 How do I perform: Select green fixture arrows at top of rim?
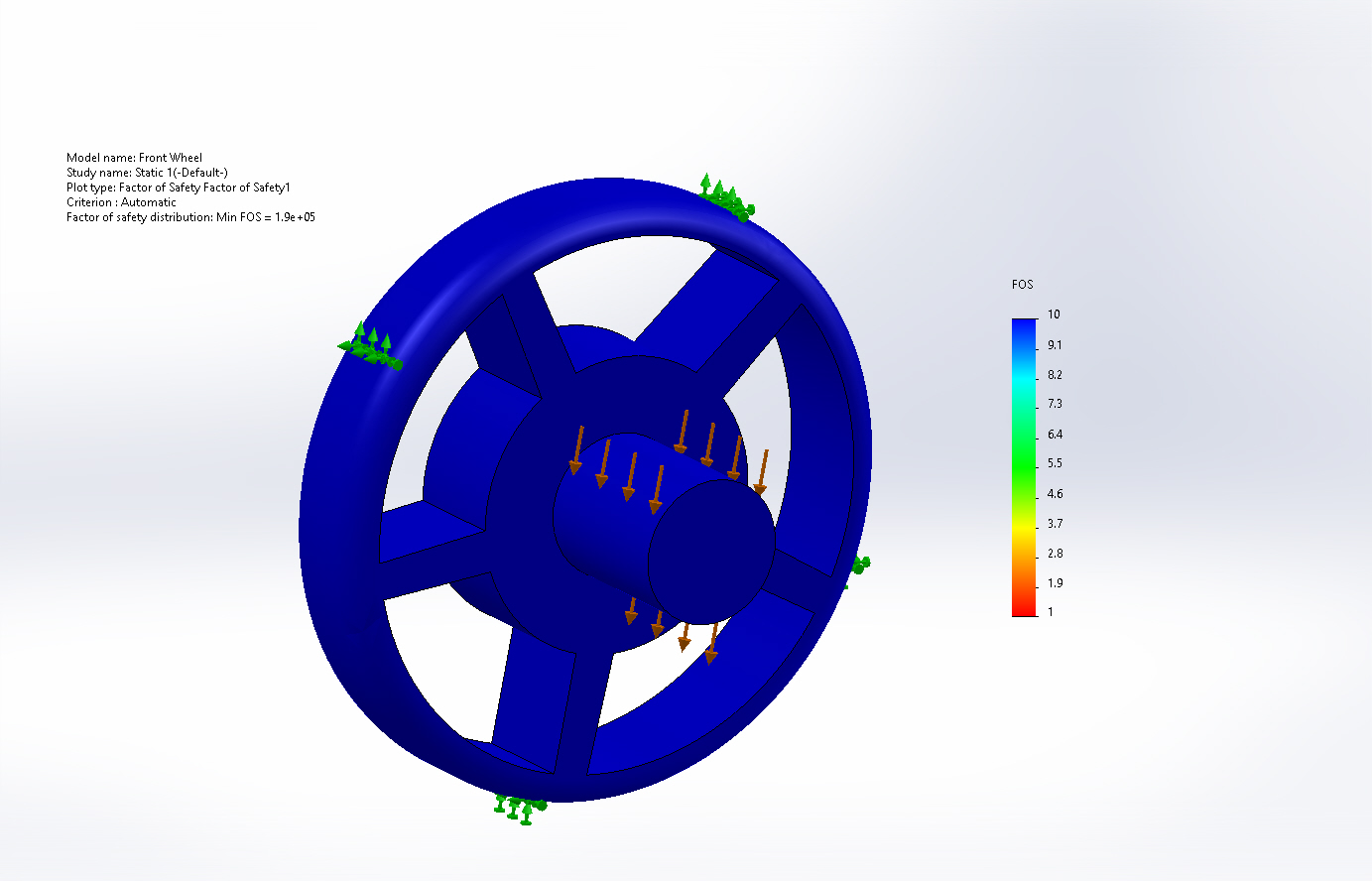(725, 197)
